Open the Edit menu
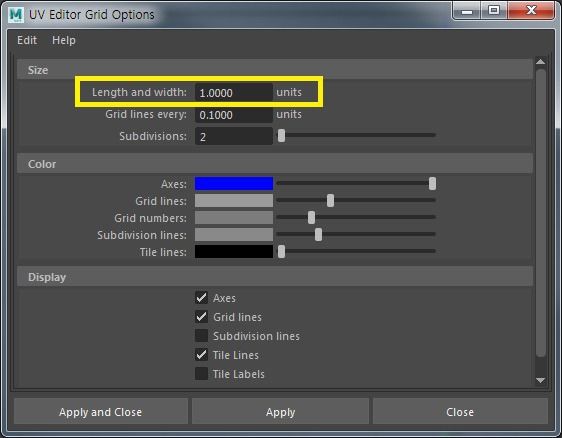562x438 pixels. pos(27,40)
